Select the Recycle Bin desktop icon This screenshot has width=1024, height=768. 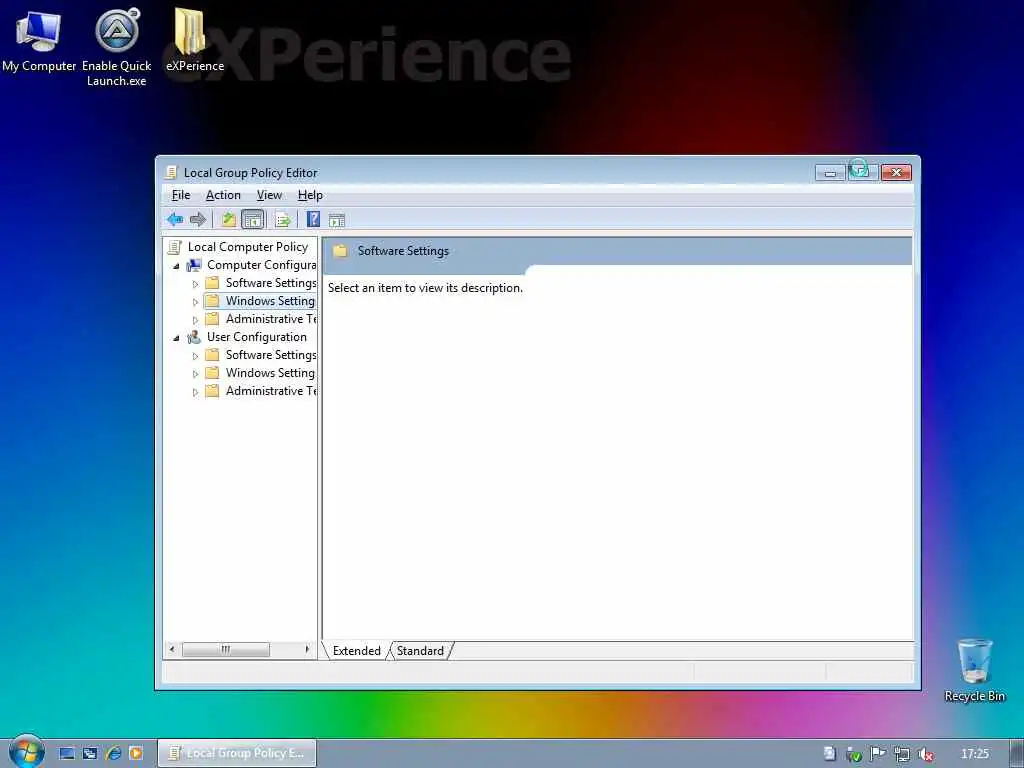(x=974, y=671)
